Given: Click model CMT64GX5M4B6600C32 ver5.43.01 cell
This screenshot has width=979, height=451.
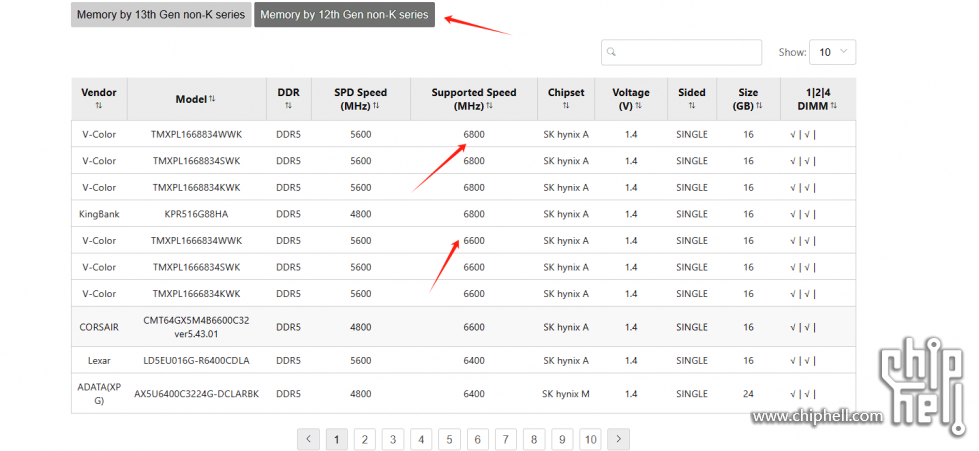Looking at the screenshot, I should (197, 327).
